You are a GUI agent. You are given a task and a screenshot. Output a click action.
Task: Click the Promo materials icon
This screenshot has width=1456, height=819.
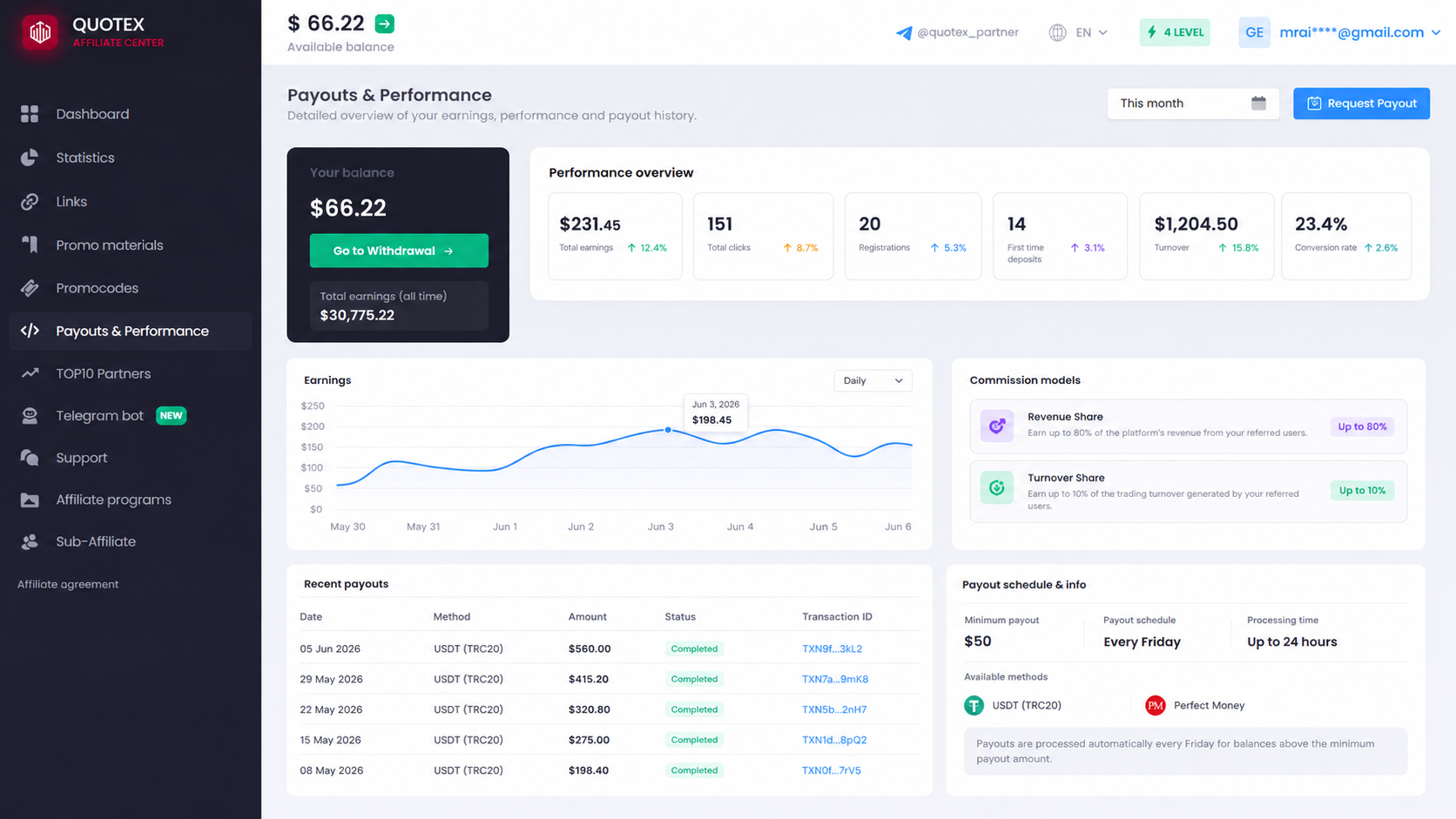30,245
